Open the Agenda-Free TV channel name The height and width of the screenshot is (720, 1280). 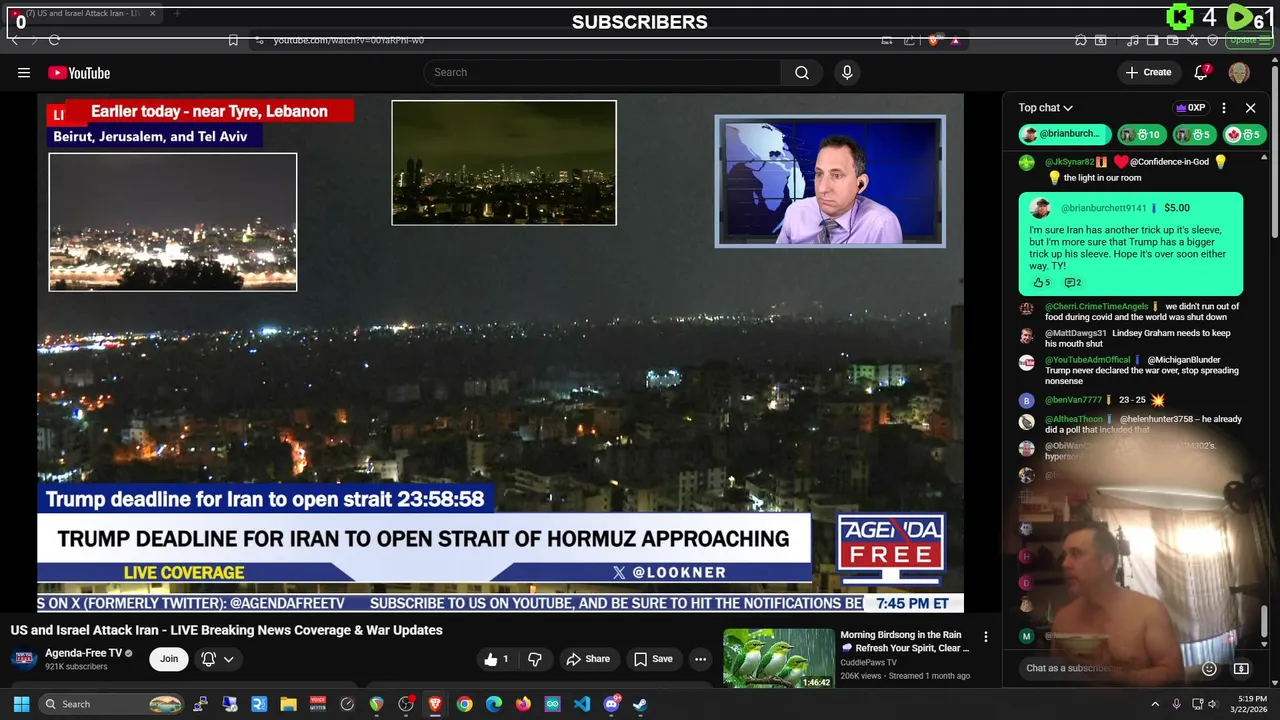pyautogui.click(x=83, y=653)
